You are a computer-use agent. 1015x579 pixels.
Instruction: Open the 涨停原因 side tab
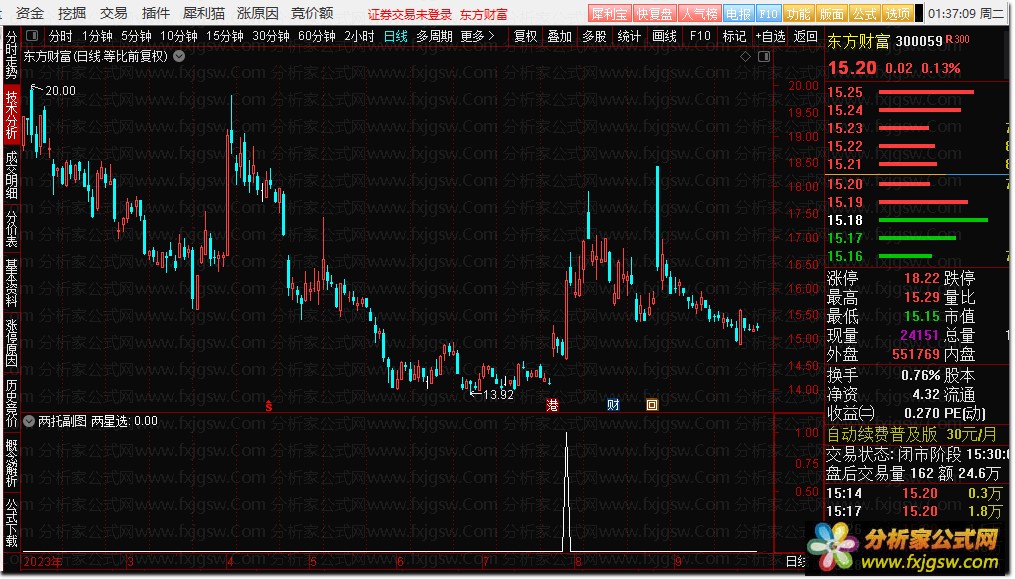[x=12, y=343]
